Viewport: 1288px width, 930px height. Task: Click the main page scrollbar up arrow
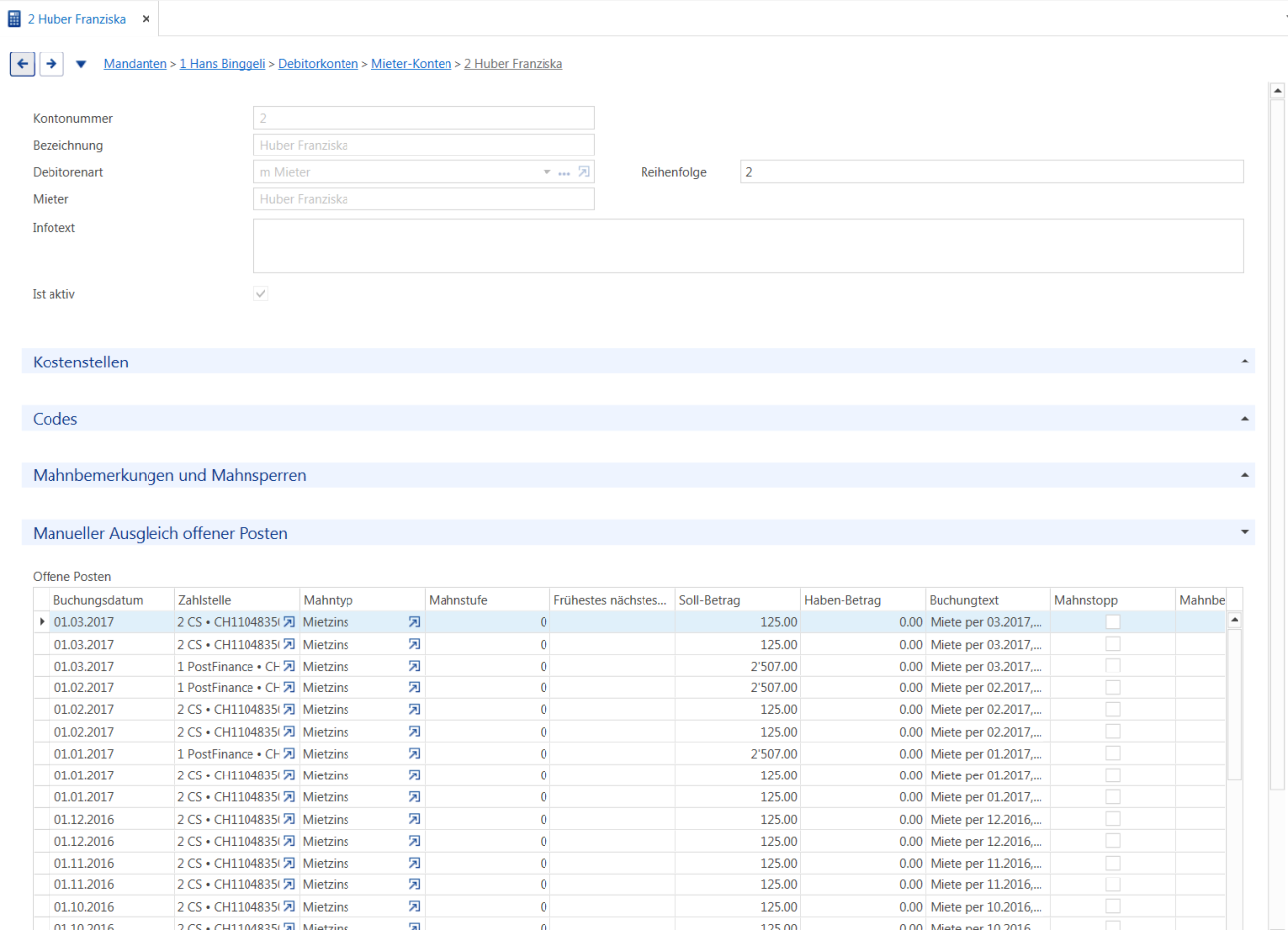[1277, 91]
